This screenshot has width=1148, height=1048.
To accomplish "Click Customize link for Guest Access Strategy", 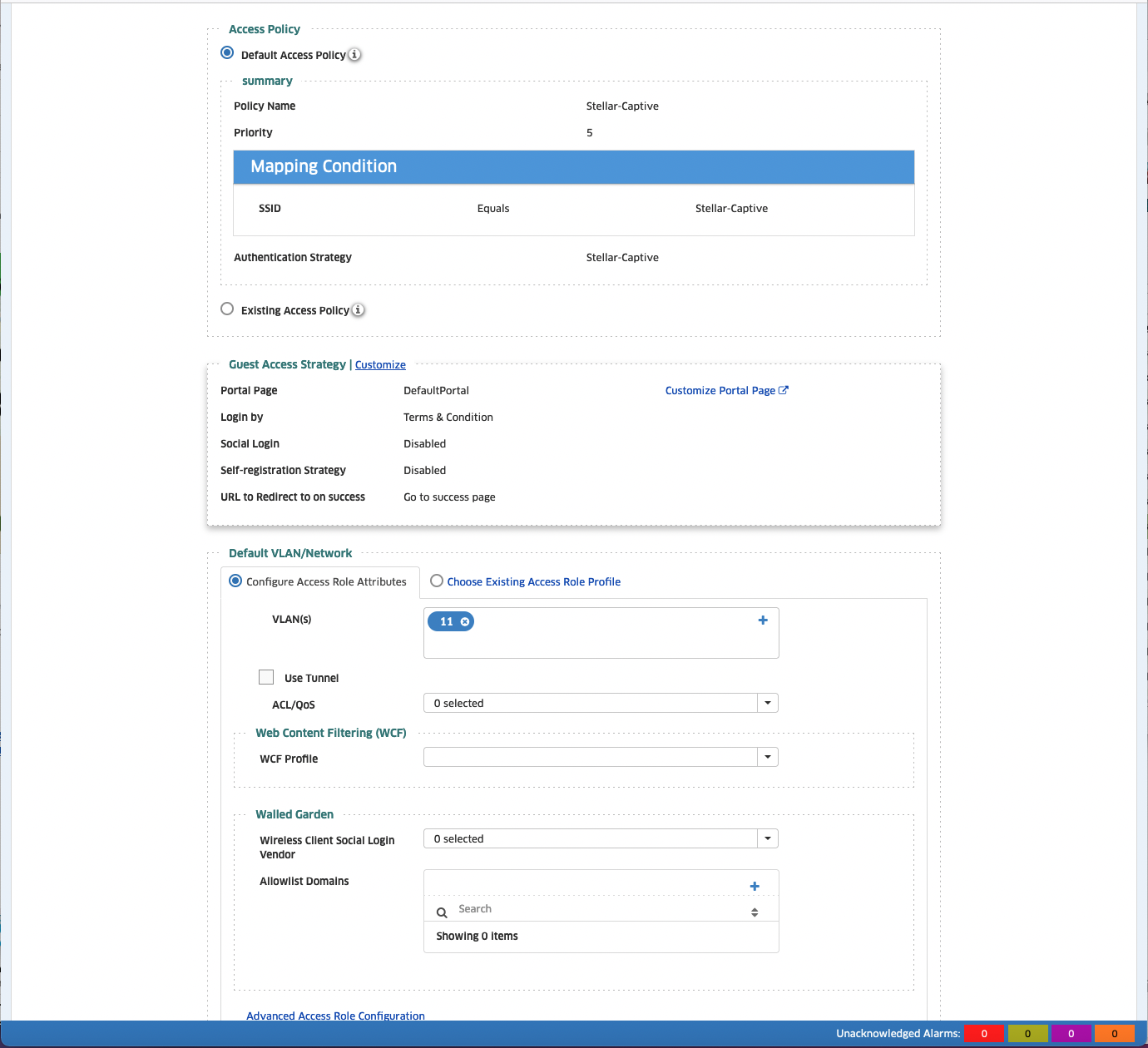I will point(380,365).
